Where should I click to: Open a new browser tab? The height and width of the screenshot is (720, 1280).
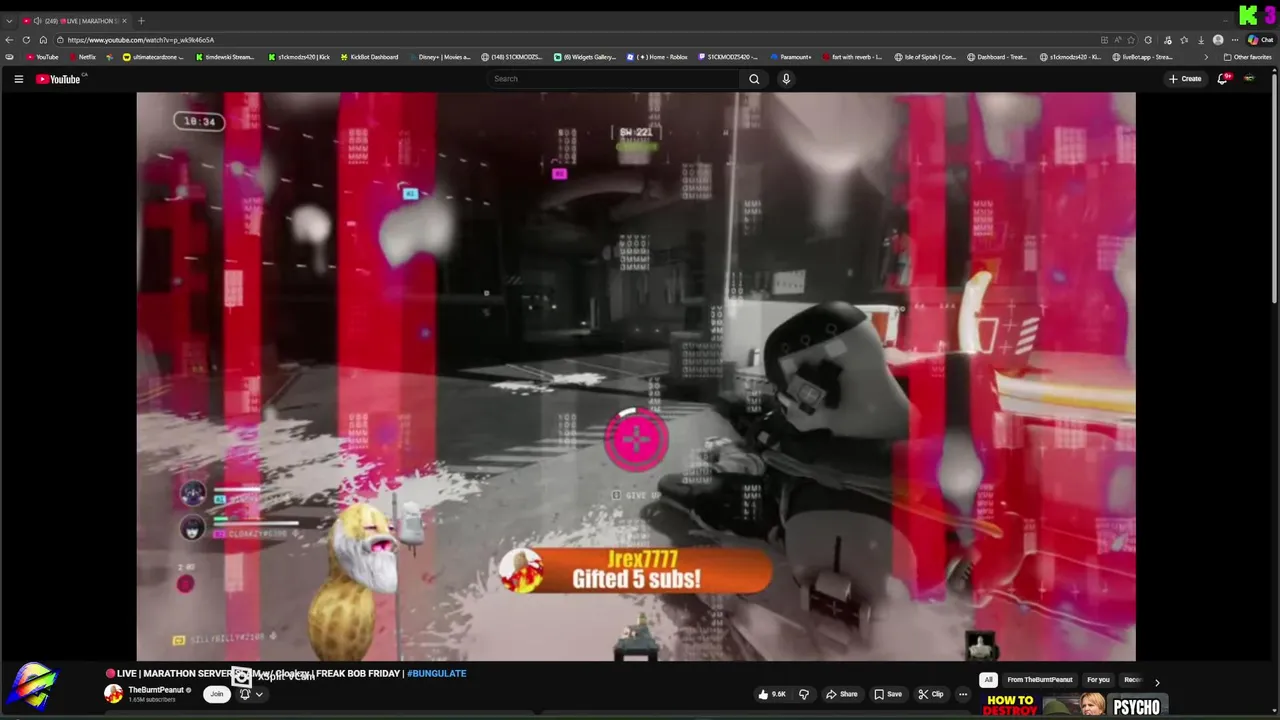141,21
